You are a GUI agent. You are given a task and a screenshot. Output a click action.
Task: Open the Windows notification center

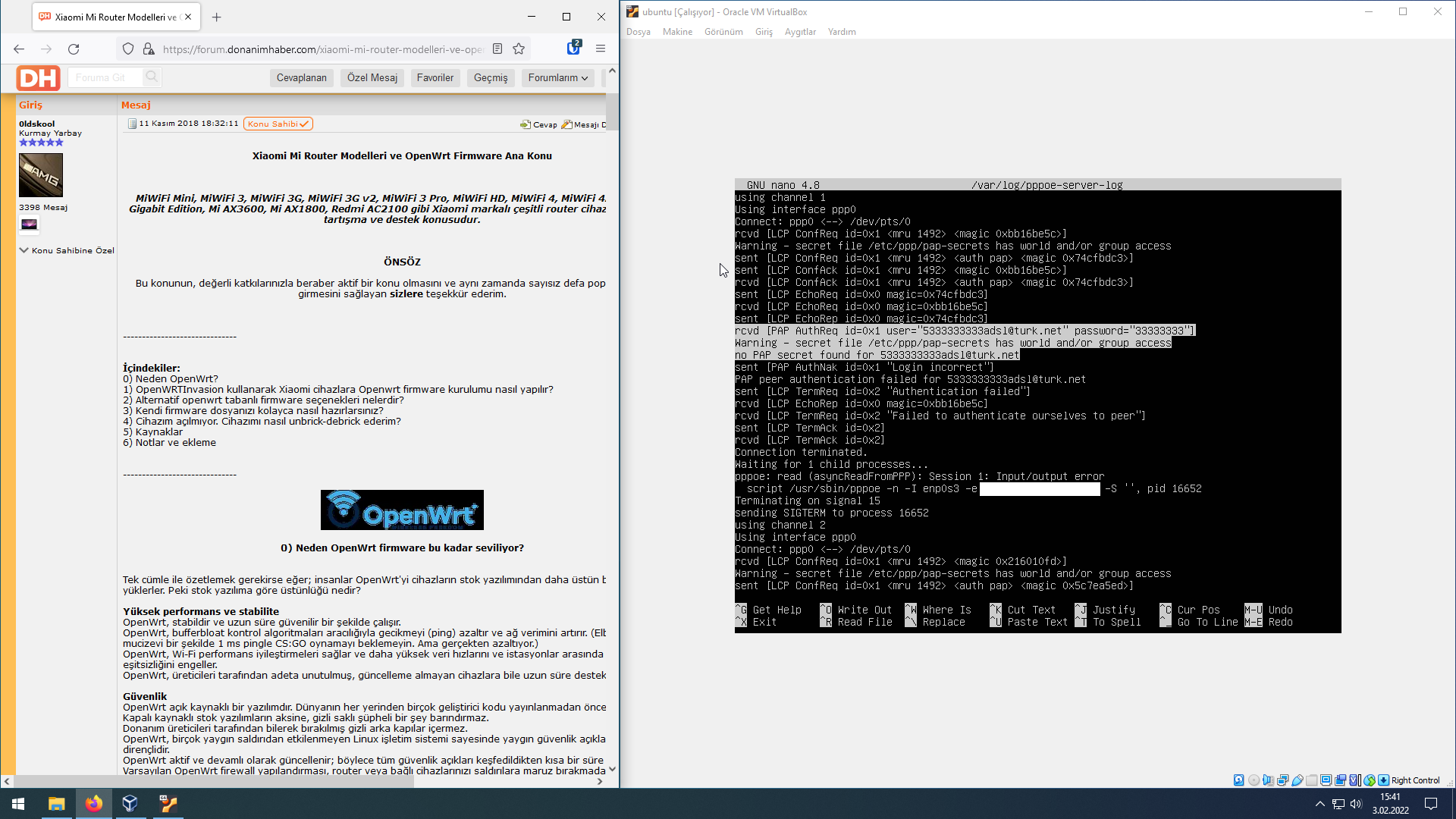pyautogui.click(x=1431, y=804)
